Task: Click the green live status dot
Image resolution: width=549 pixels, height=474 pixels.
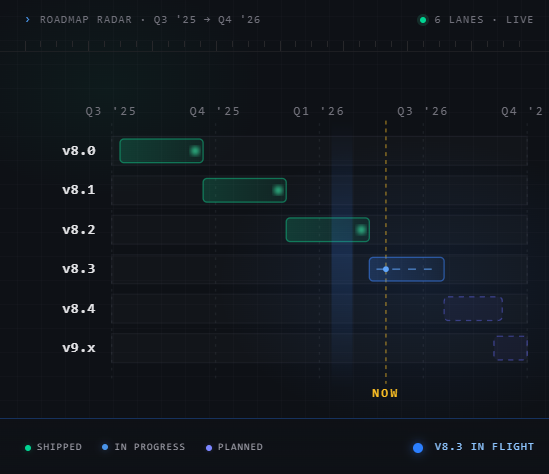Action: pyautogui.click(x=423, y=20)
